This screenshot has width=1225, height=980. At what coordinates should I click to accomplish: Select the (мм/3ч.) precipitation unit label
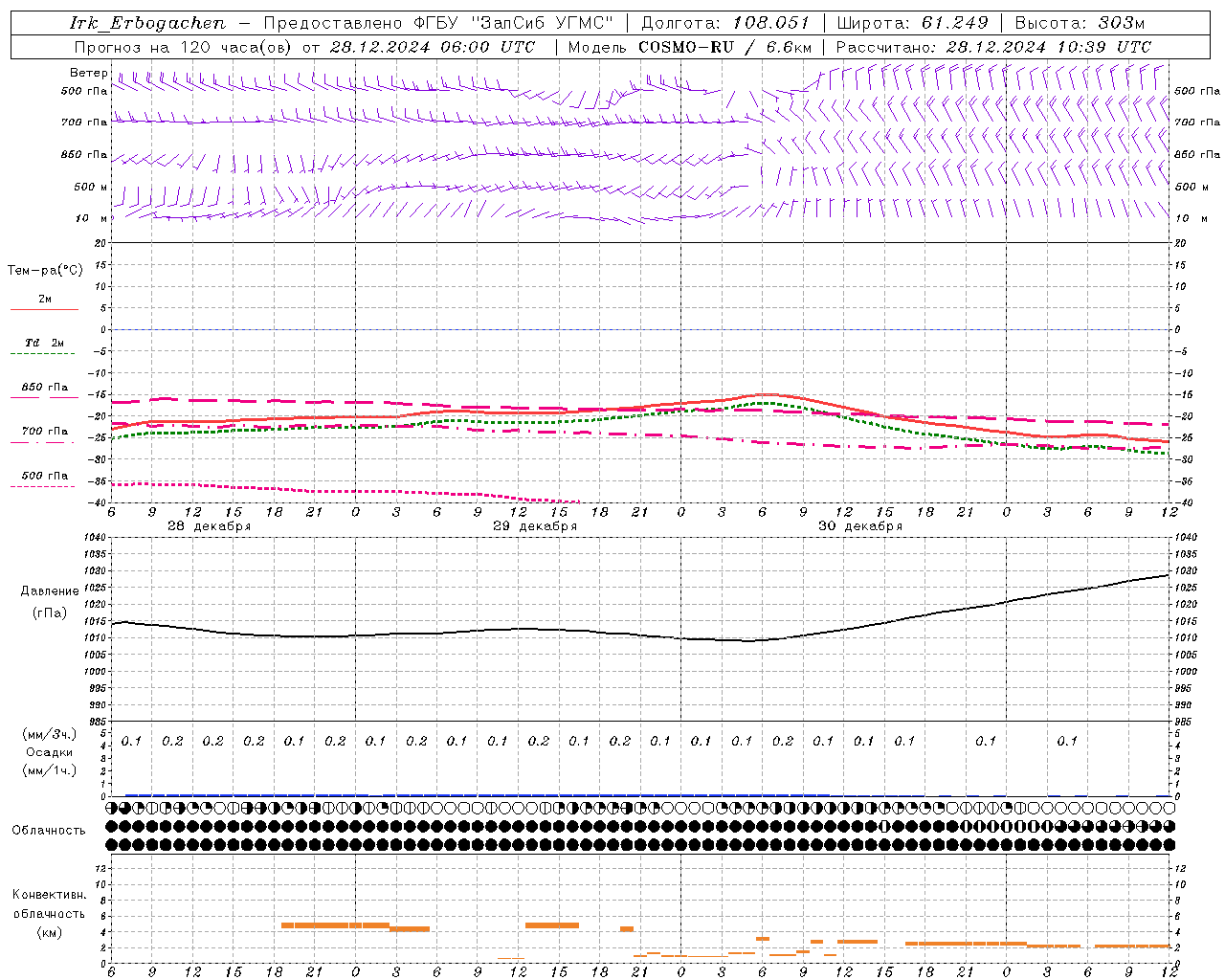click(x=50, y=734)
